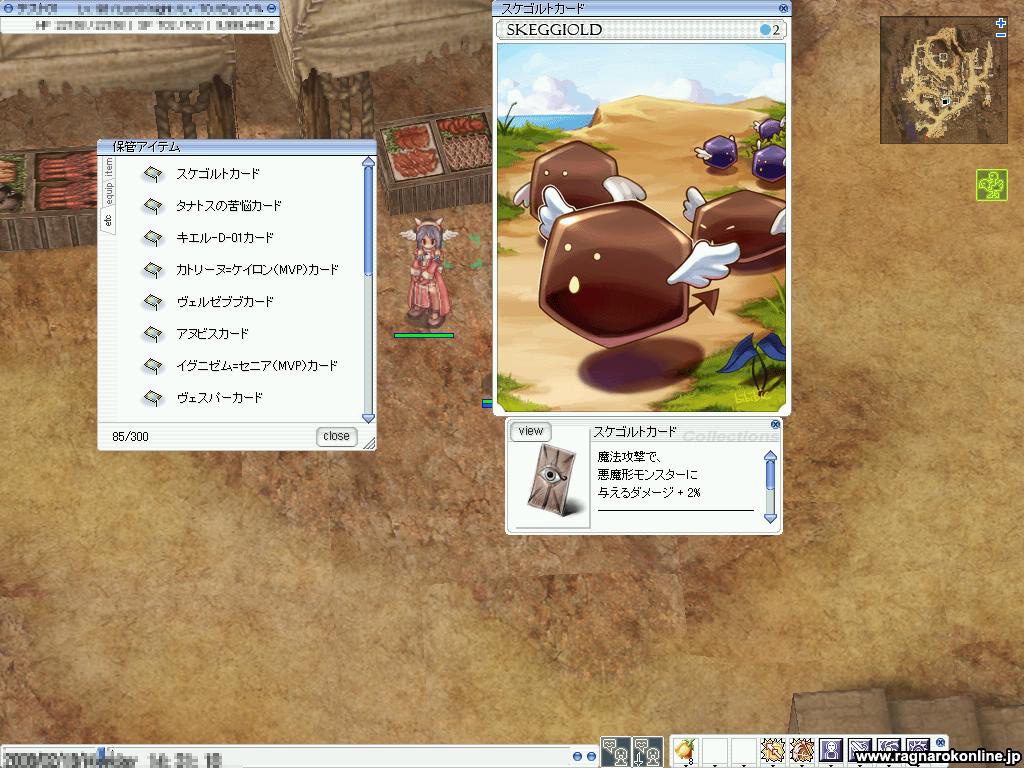Click the card icon beside スケゴルトカード in storage
This screenshot has height=768, width=1024.
click(x=153, y=174)
